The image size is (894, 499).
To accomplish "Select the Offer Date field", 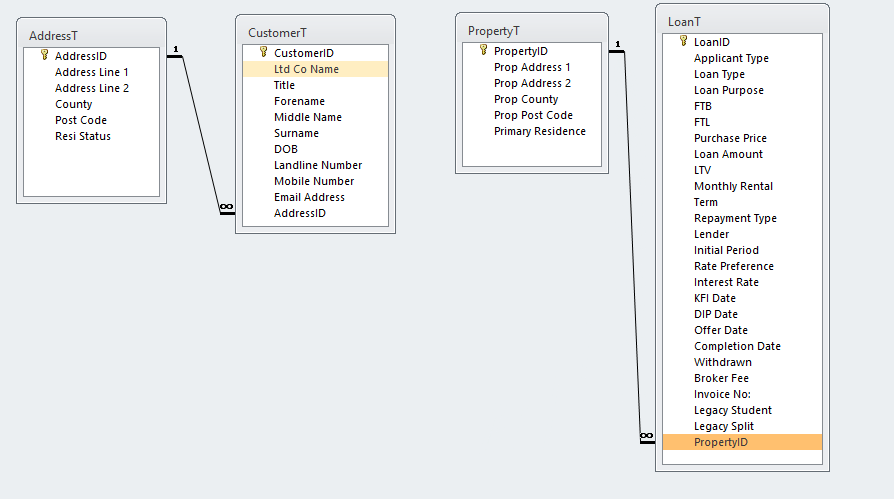I will 742,329.
